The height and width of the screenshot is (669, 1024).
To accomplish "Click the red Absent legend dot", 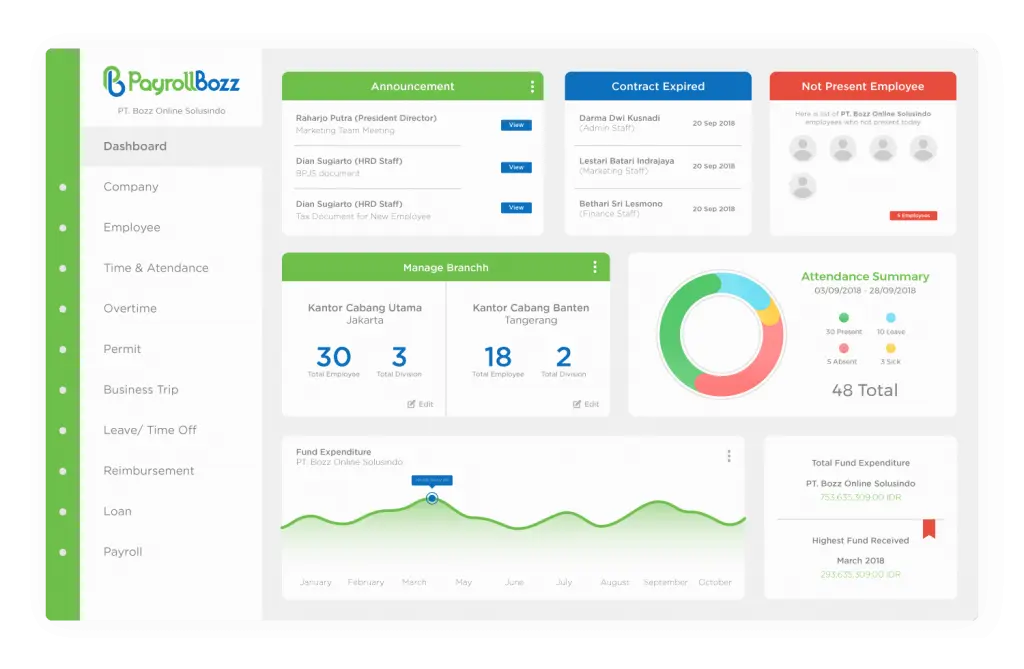I will 843,348.
